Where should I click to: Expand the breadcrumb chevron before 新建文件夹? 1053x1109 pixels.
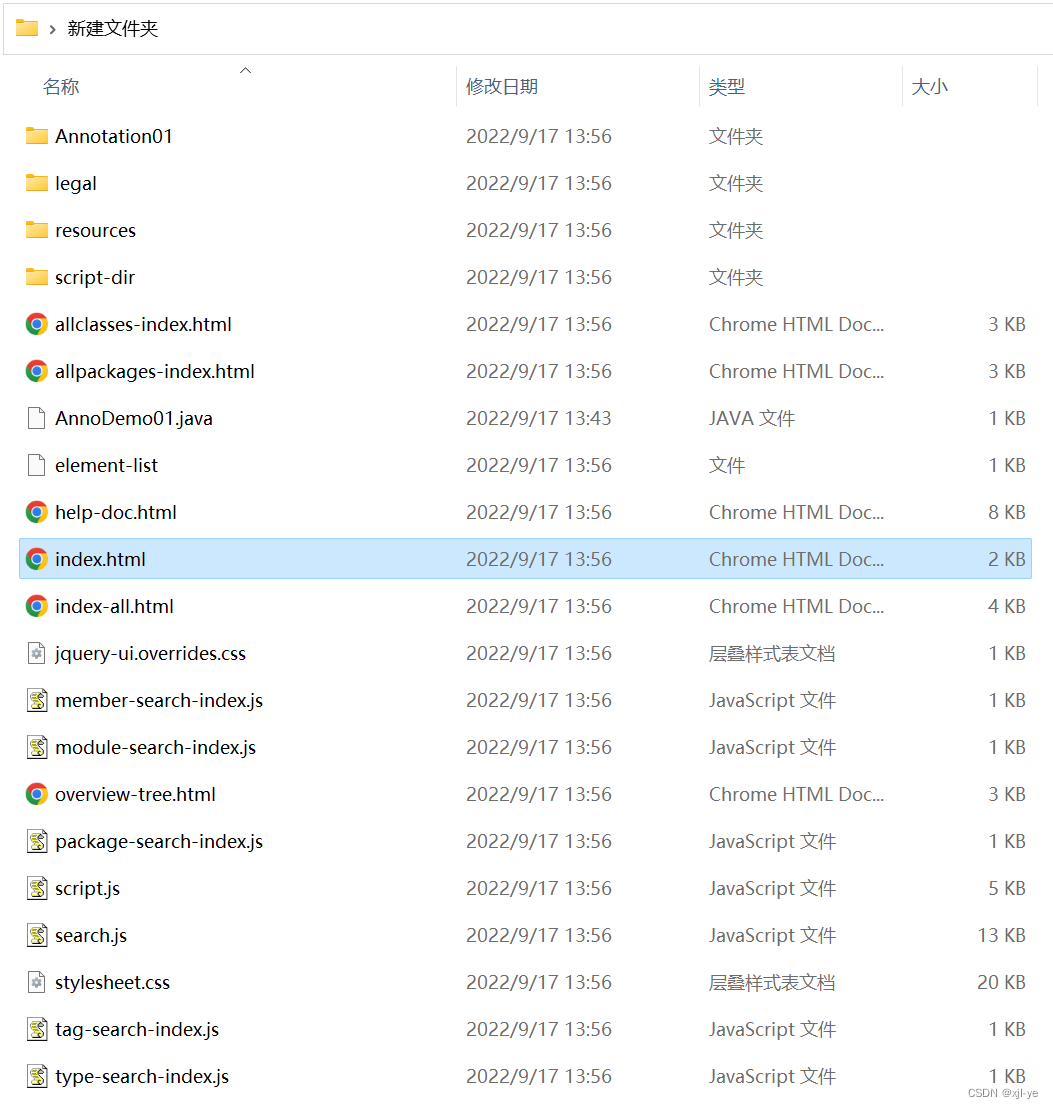coord(52,29)
